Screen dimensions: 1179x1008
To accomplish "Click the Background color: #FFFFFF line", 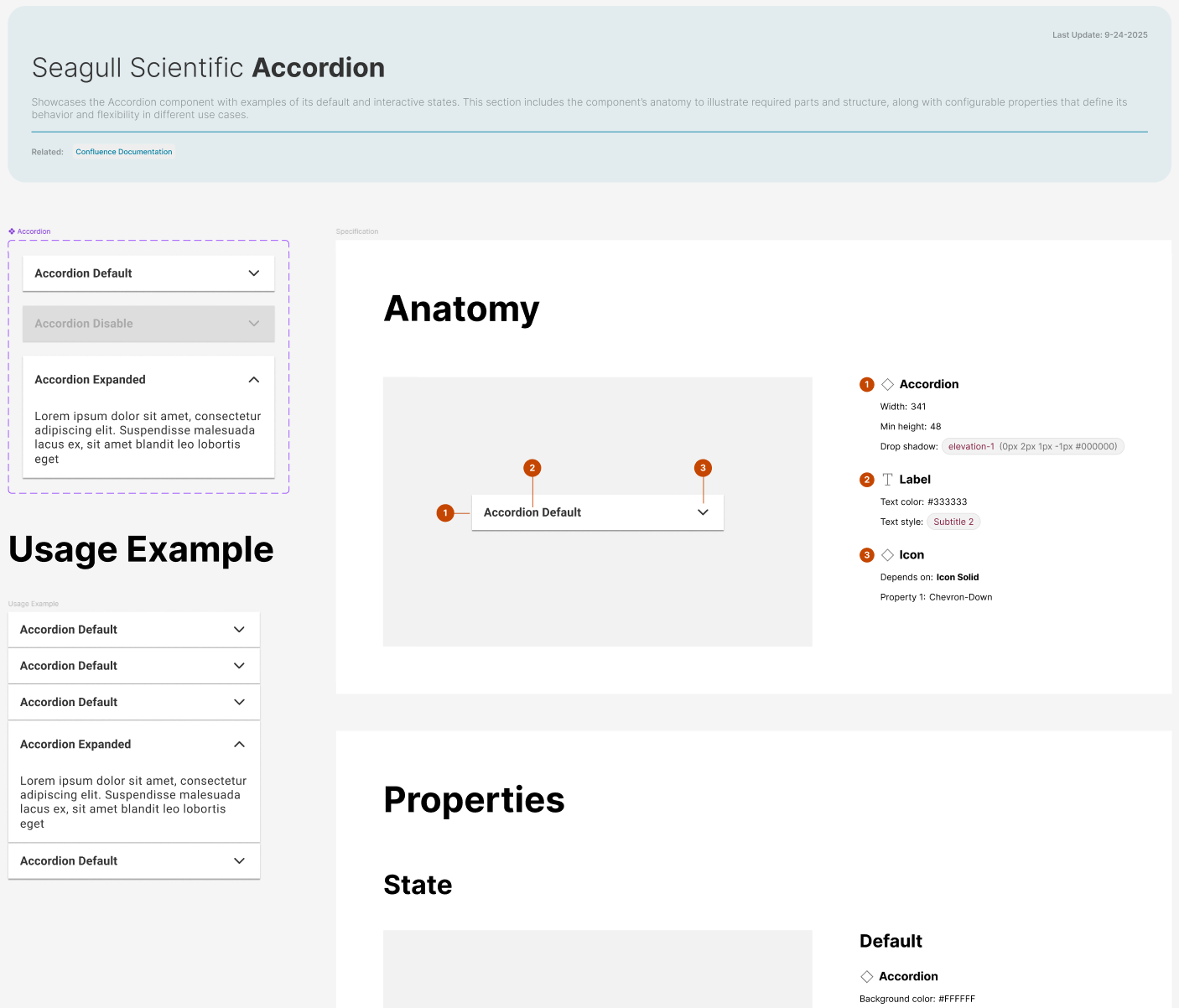I will coord(917,999).
